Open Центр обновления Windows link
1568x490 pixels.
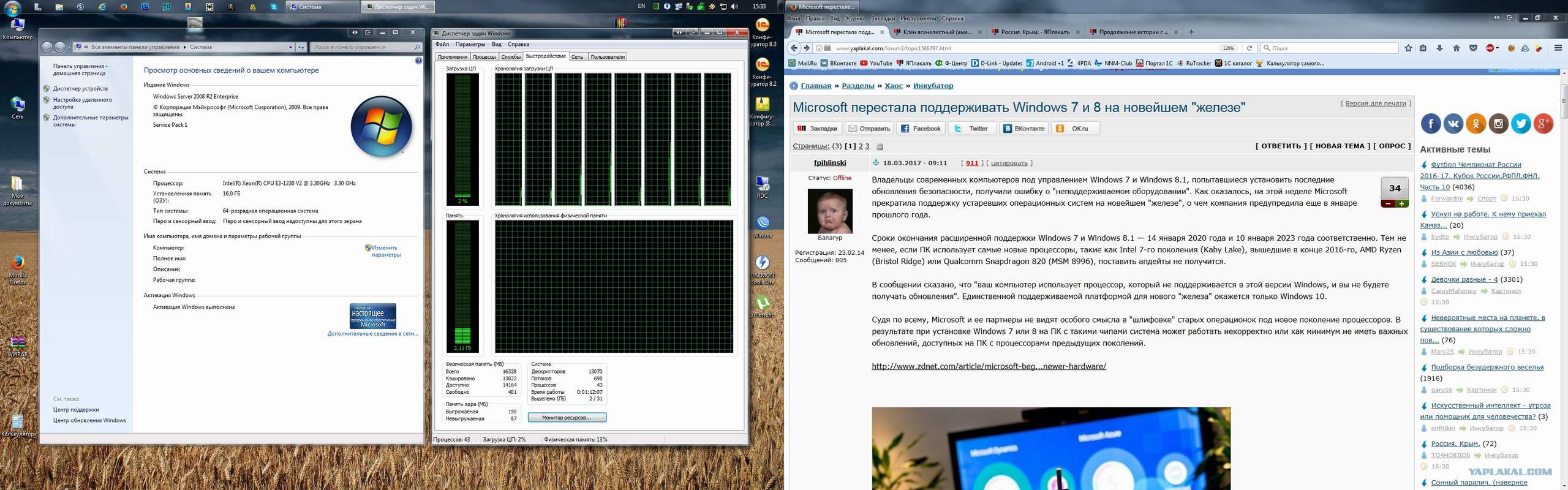[x=89, y=421]
